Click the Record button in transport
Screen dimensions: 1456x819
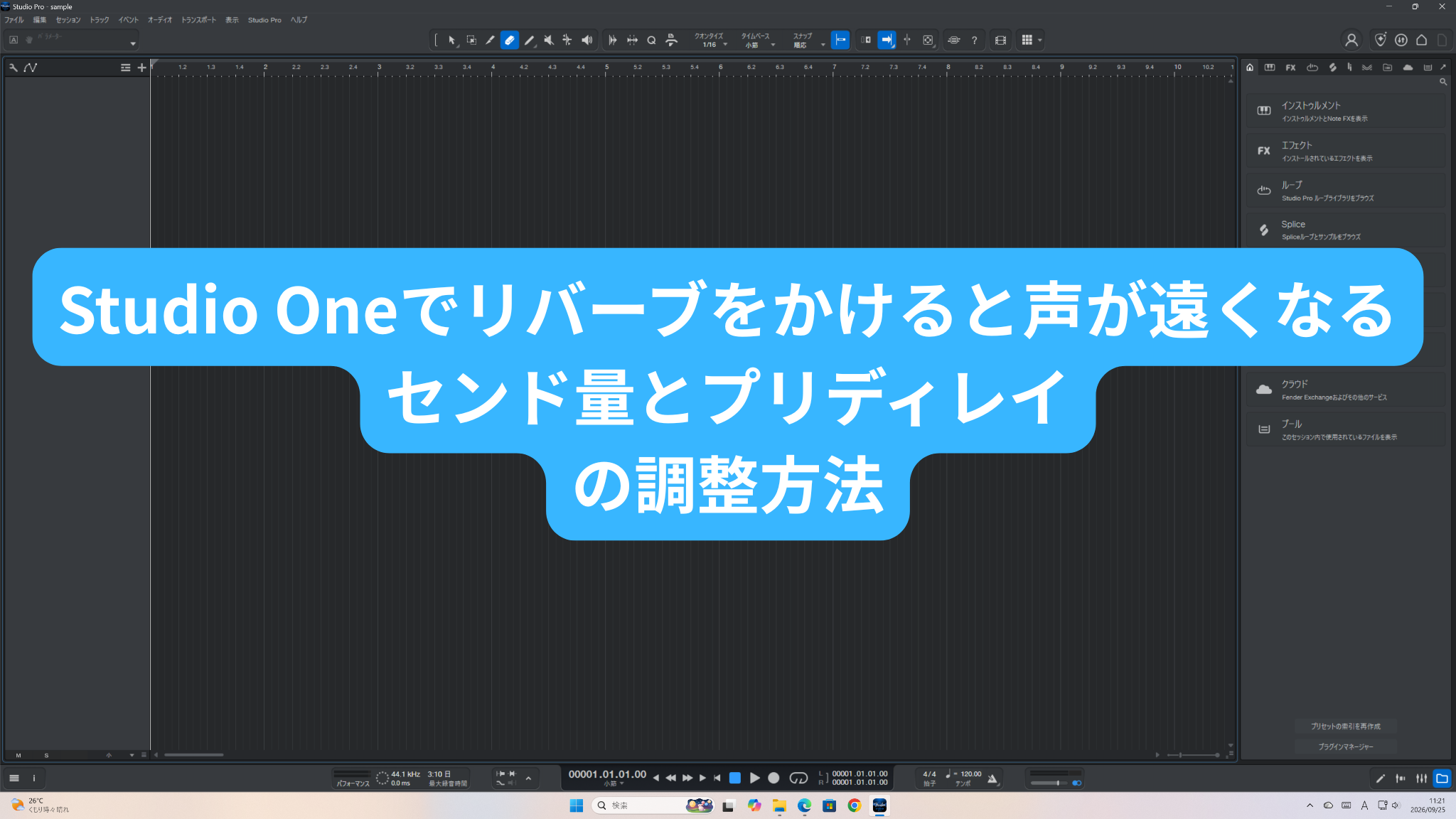tap(773, 778)
